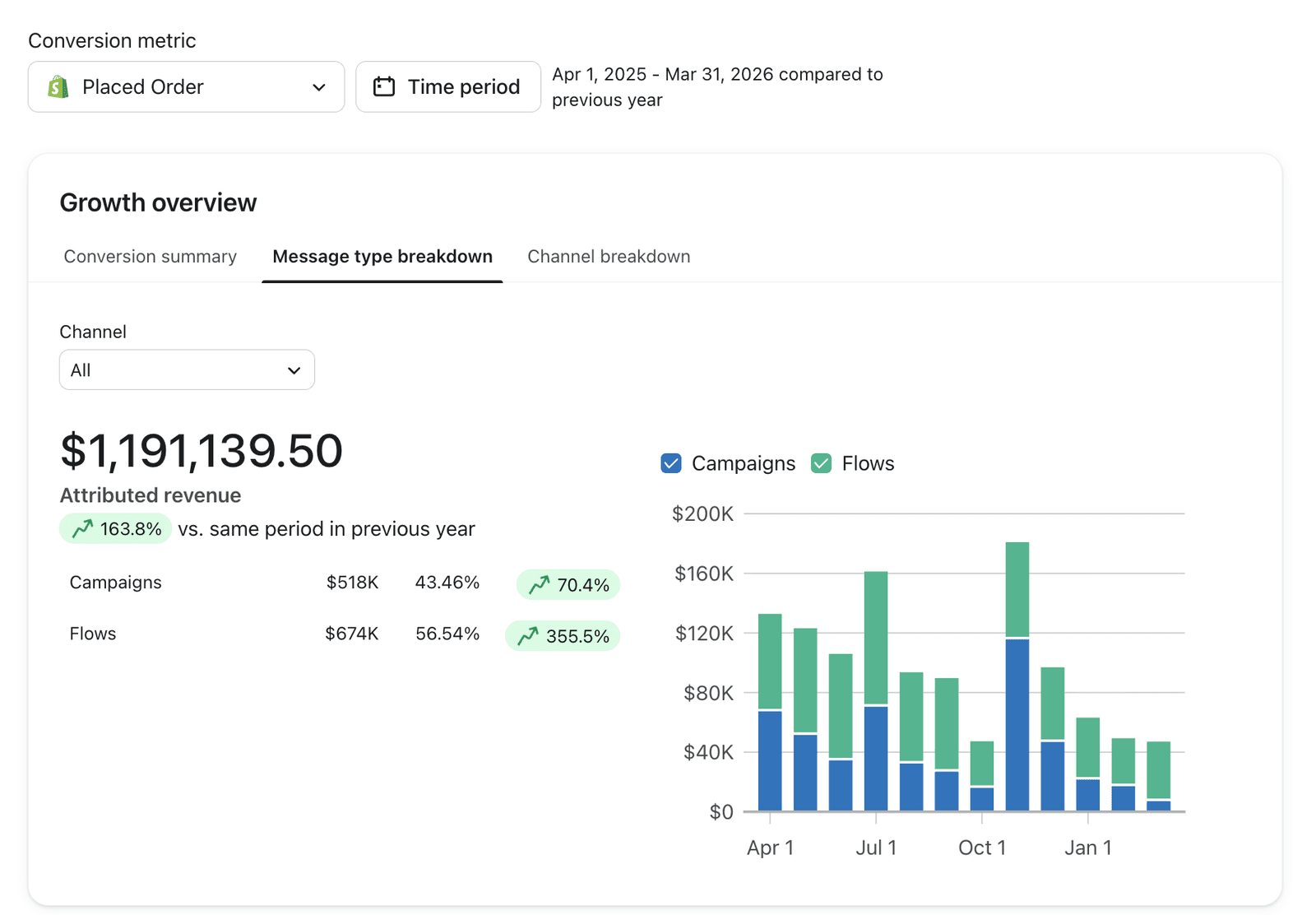Click the $160K axis label
1316x915 pixels.
click(x=704, y=574)
